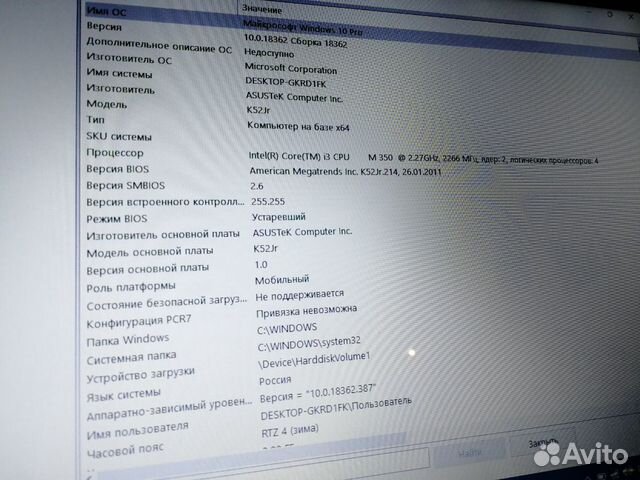640x480 pixels.
Task: Click the value 'C:\WINDOWS\system32'
Action: click(x=309, y=344)
